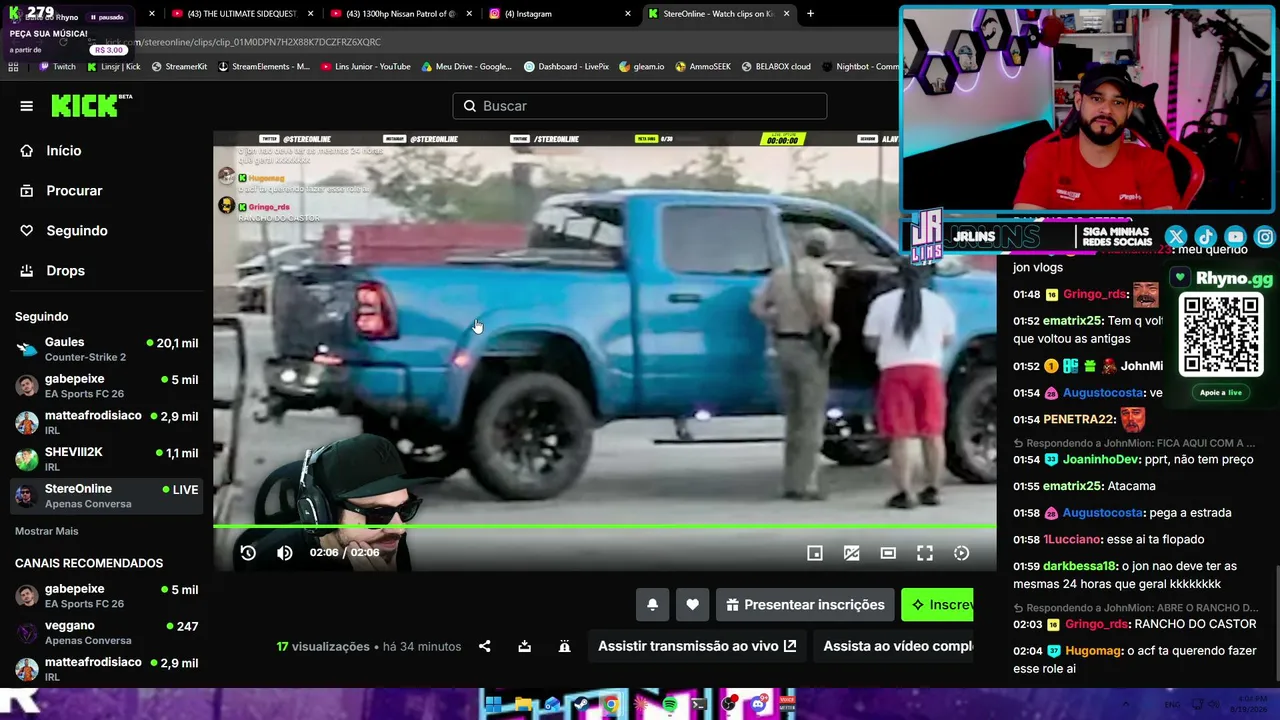Open the Meu Drive Google bookmark
Screen dimensions: 1280x720
[466, 67]
